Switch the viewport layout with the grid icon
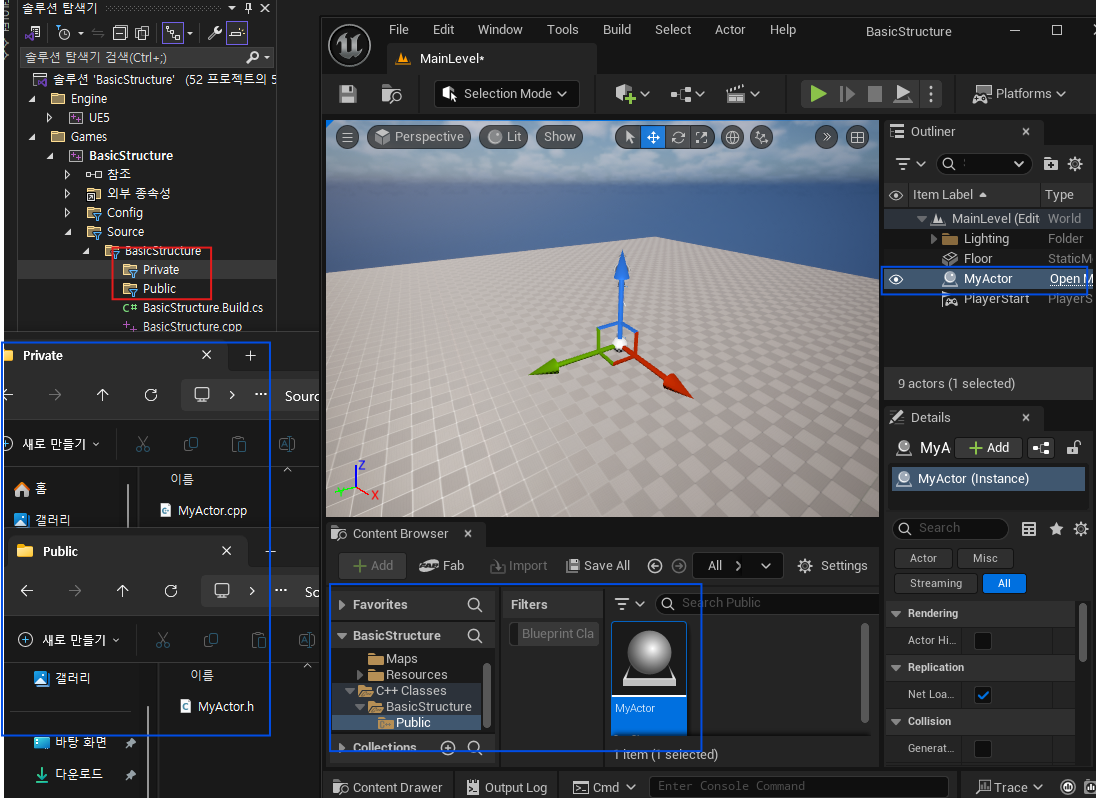The height and width of the screenshot is (798, 1096). click(858, 137)
